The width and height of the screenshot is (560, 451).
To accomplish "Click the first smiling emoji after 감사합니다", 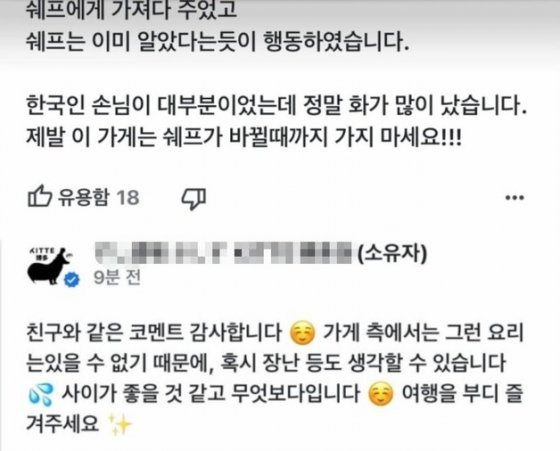I will tap(303, 332).
